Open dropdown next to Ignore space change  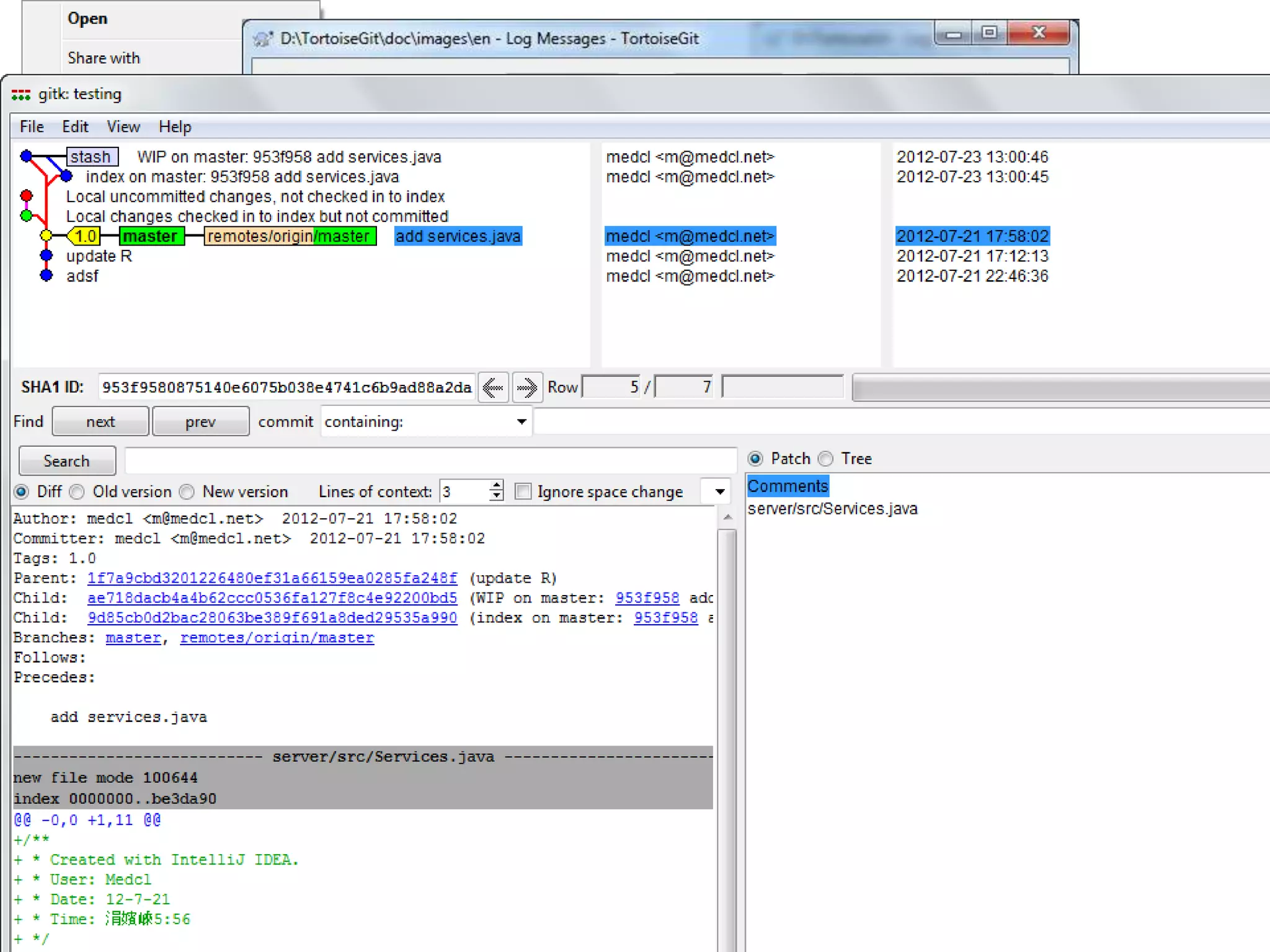(719, 492)
